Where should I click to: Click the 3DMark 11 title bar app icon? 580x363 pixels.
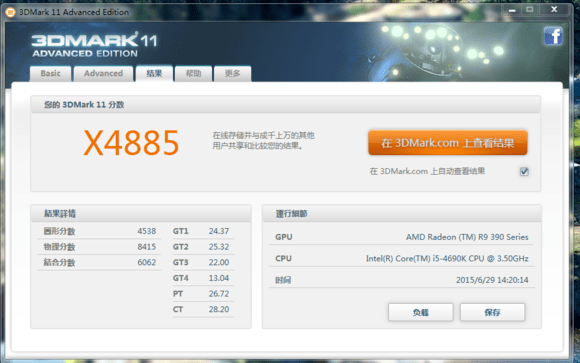[10, 12]
